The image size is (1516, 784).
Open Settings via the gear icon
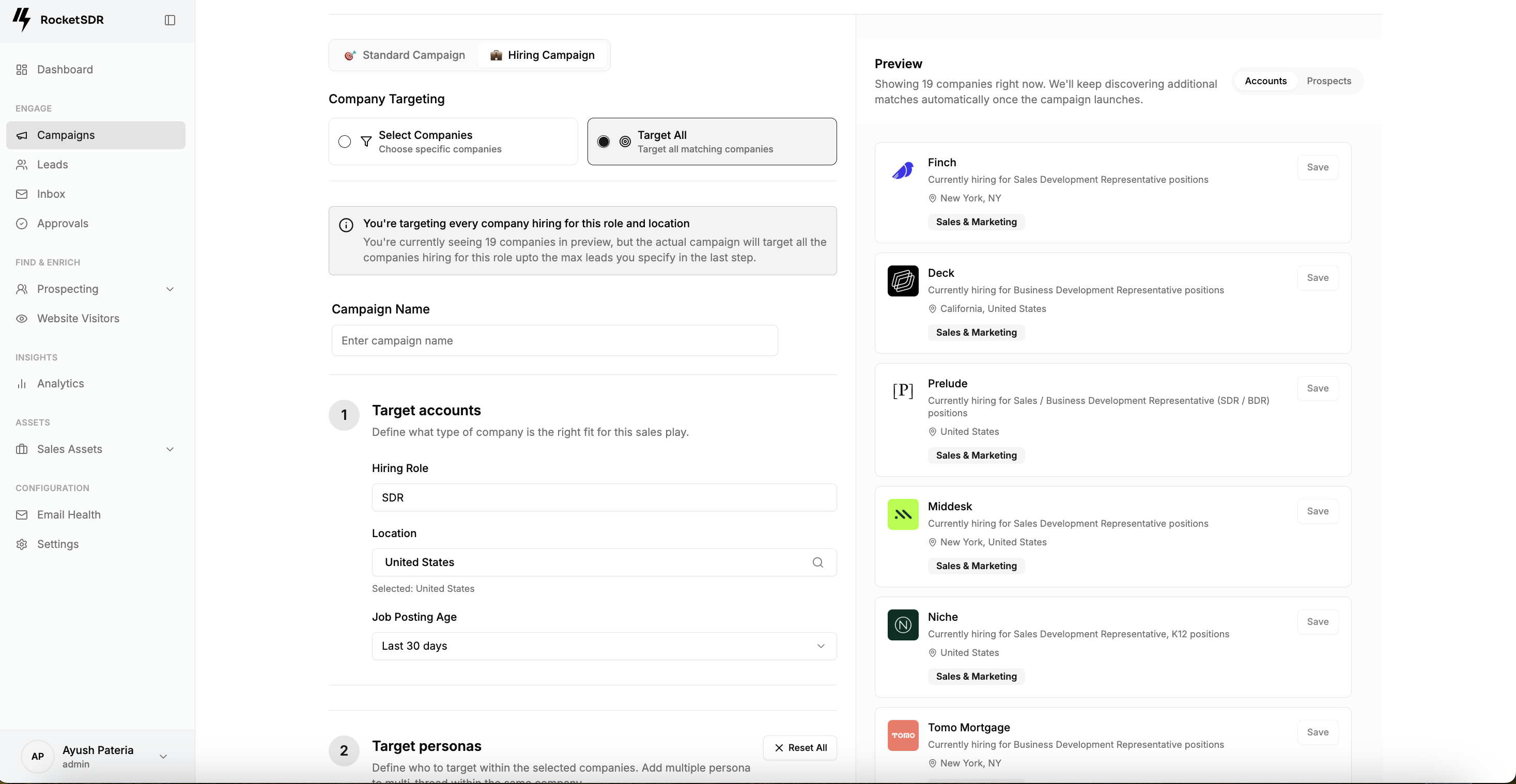(22, 544)
